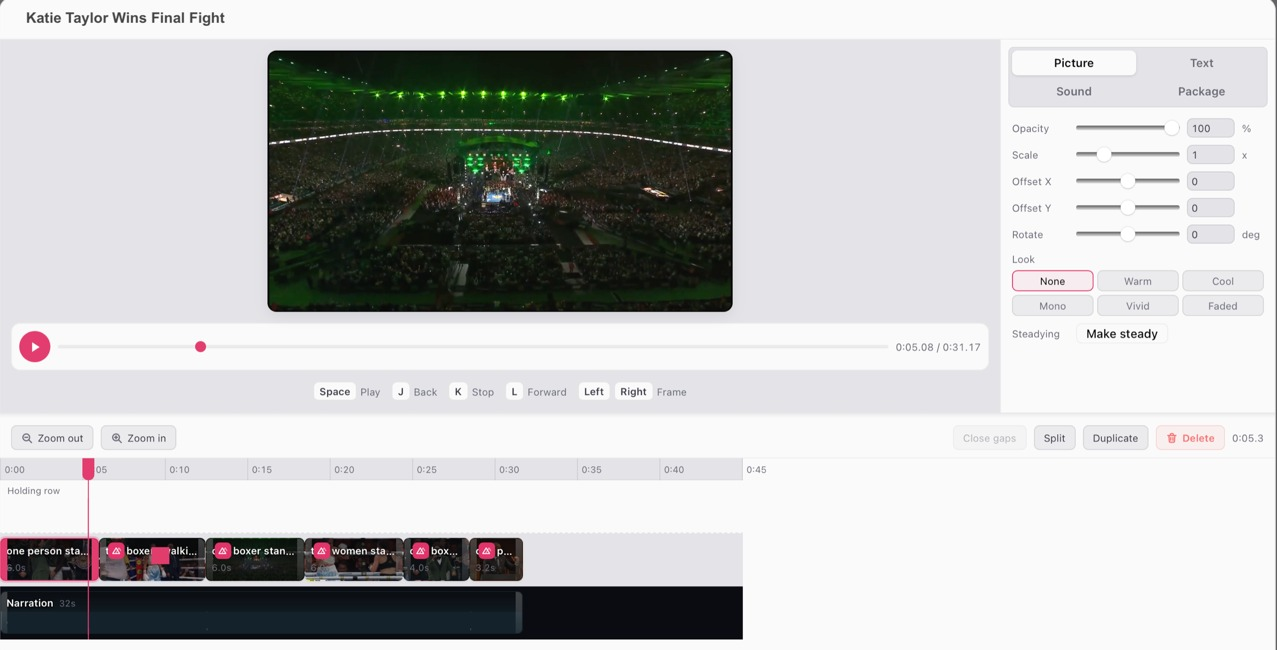1277x650 pixels.
Task: Click the pink playhead marker on ruler
Action: pyautogui.click(x=88, y=468)
